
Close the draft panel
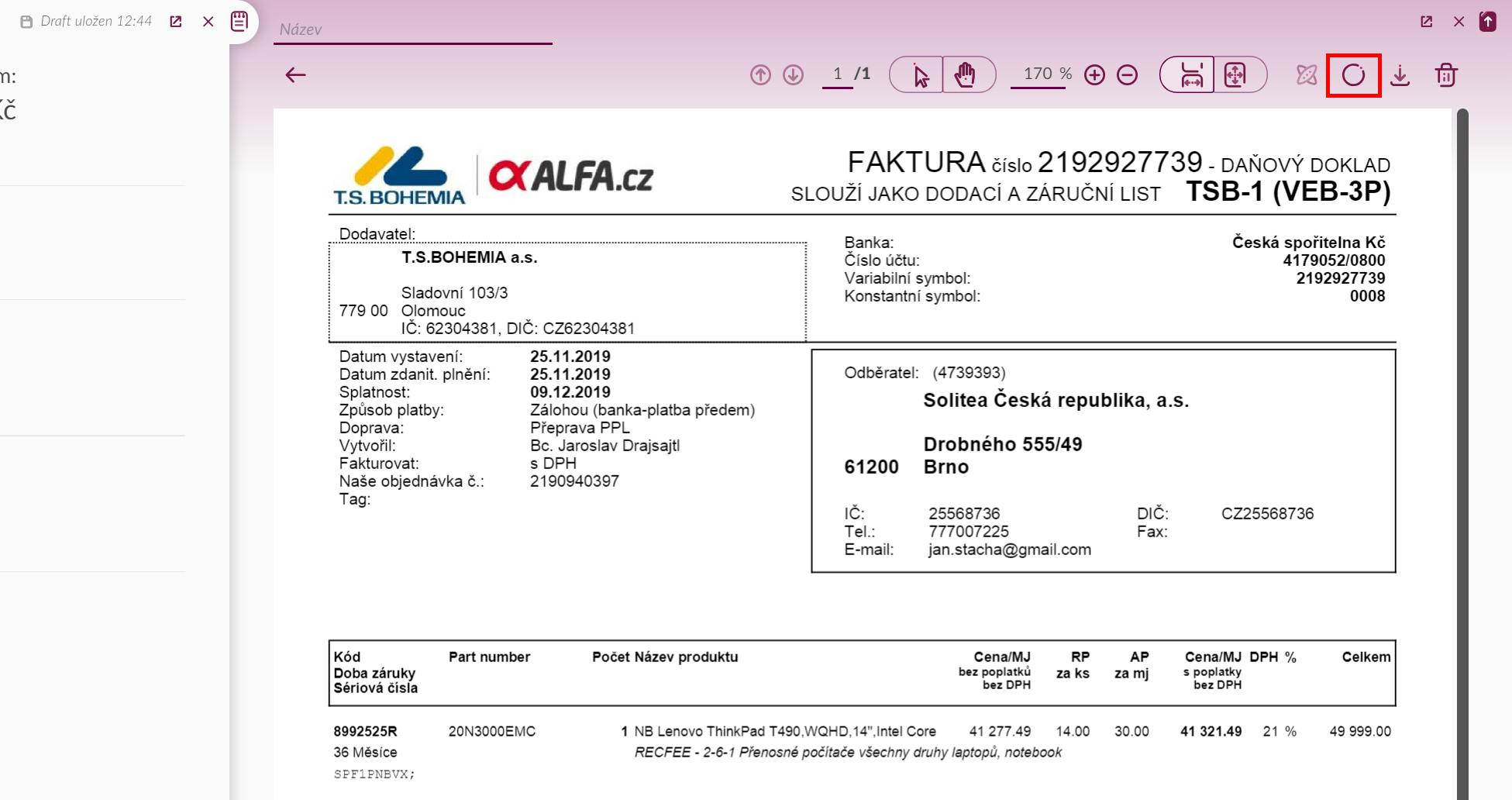(208, 22)
